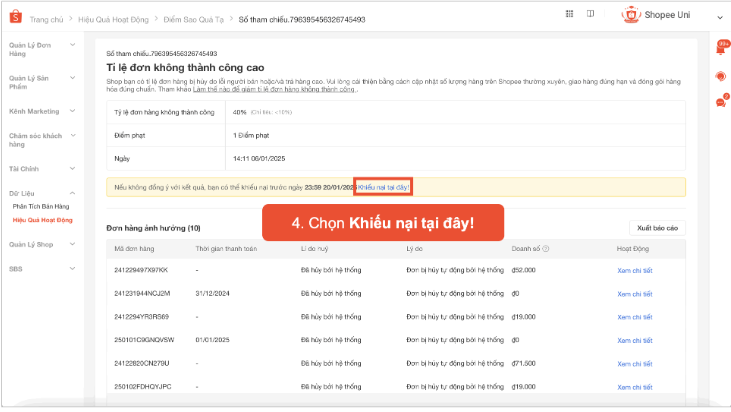Click the đ71.500 revenue value
The width and height of the screenshot is (731, 412).
coord(523,364)
